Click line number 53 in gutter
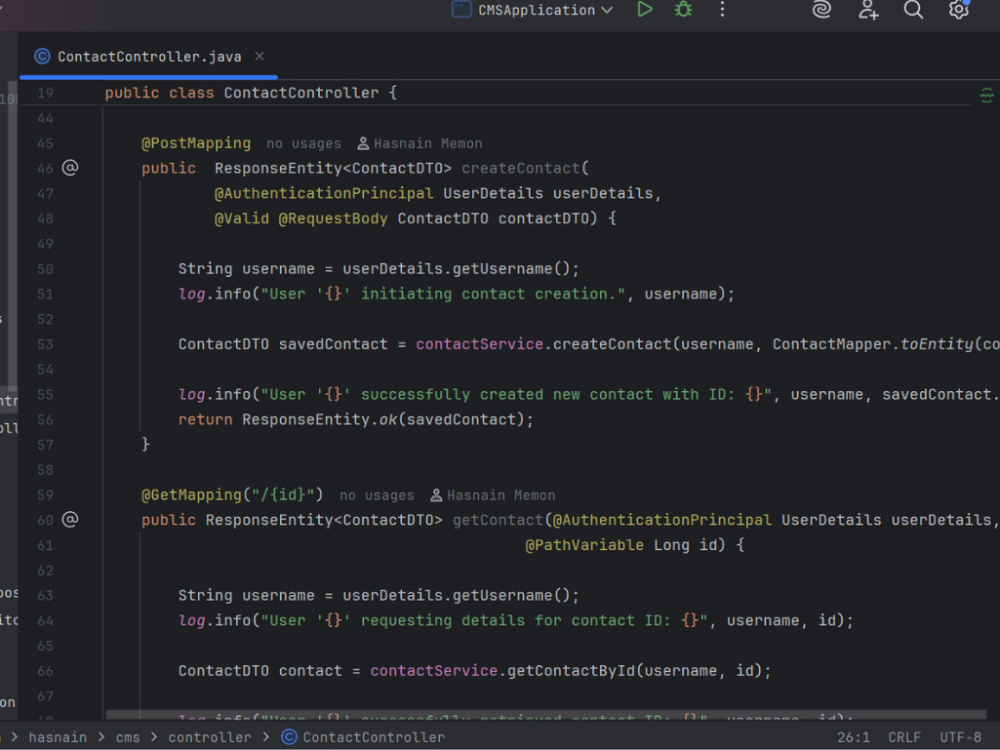1000x750 pixels. tap(45, 344)
